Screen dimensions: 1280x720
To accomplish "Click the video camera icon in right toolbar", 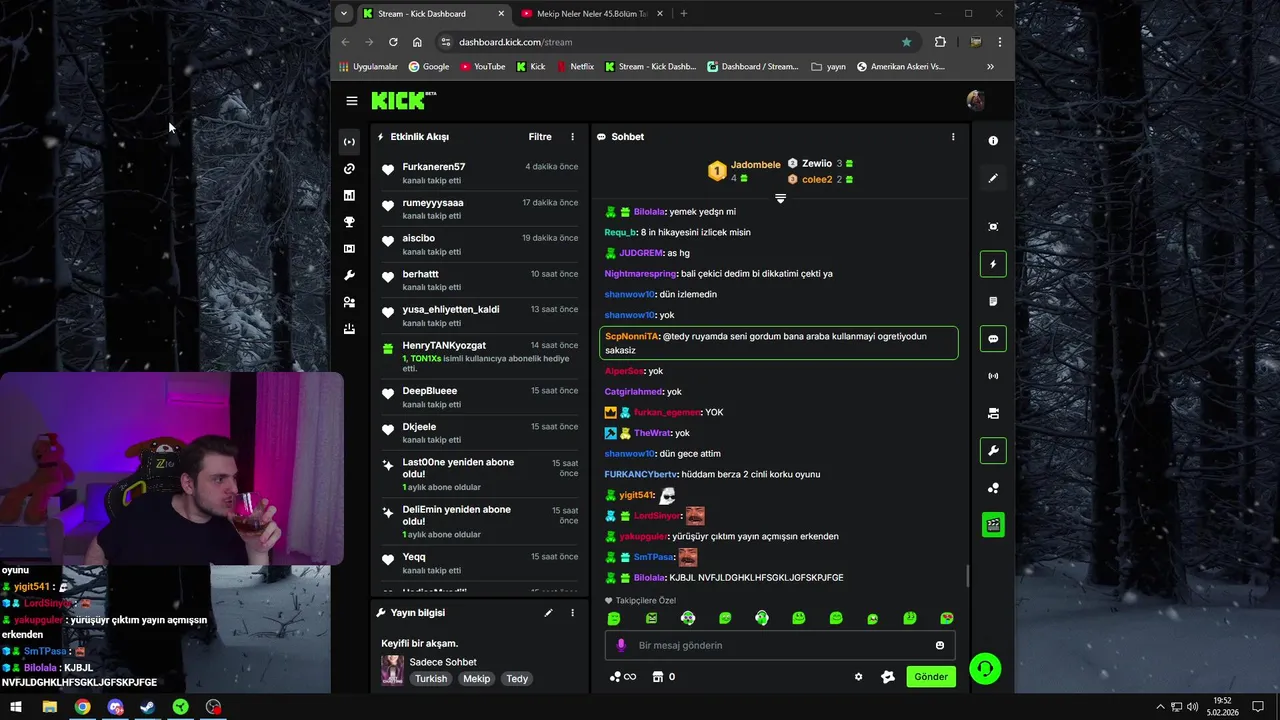I will tap(993, 413).
